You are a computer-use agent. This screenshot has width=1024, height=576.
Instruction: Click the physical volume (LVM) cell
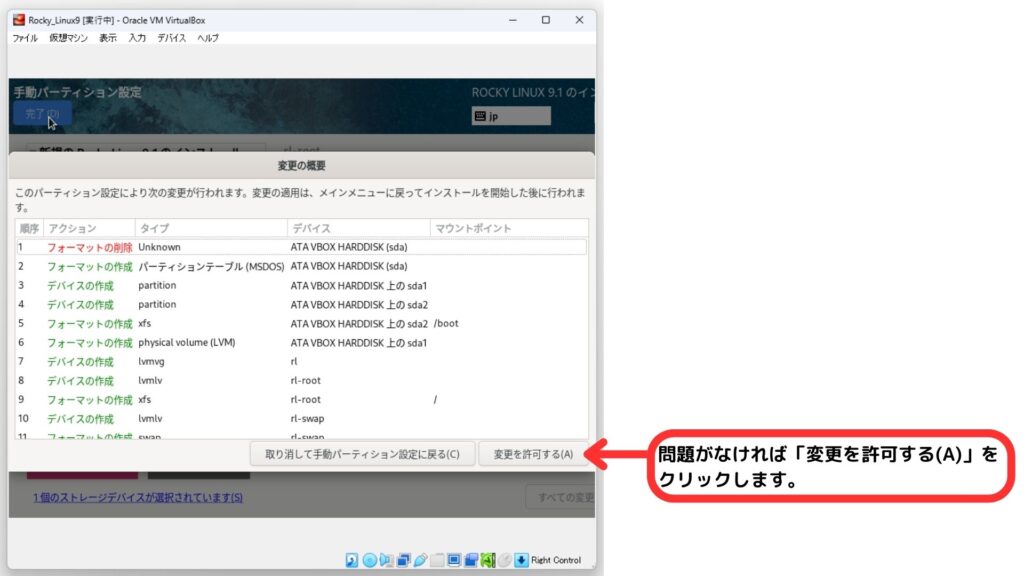[x=187, y=342]
